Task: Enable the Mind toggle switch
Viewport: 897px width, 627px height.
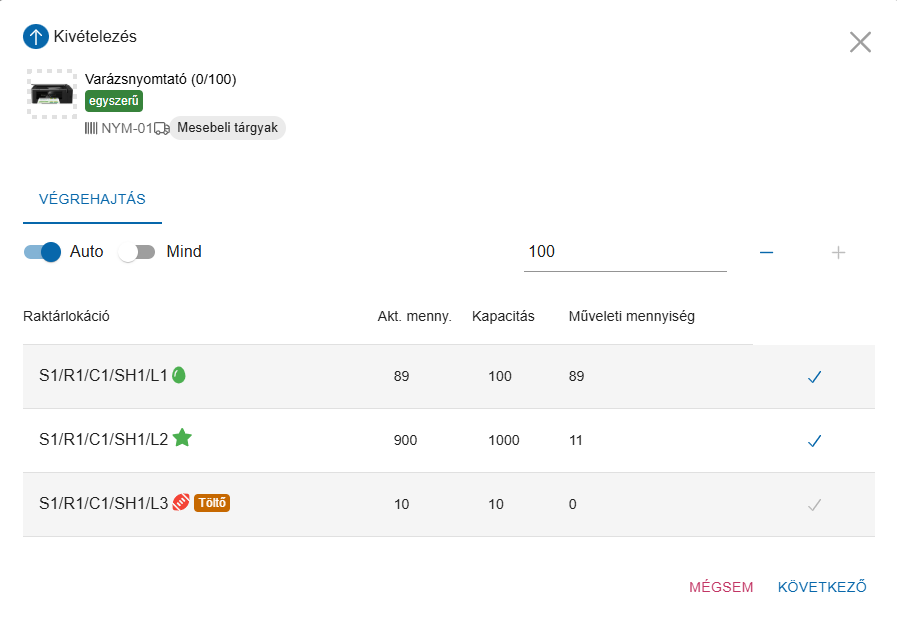Action: 136,252
